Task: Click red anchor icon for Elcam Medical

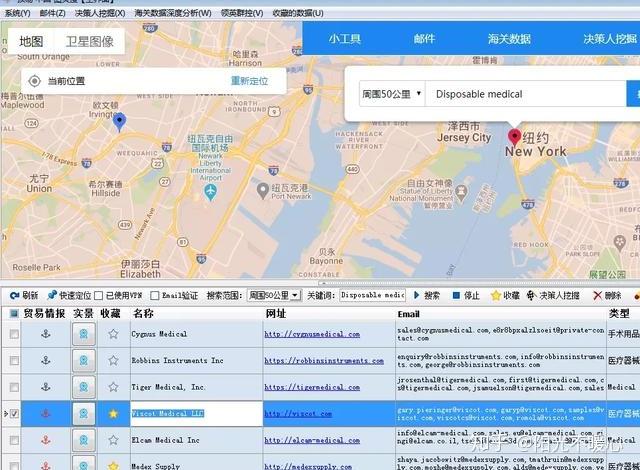Action: point(46,440)
